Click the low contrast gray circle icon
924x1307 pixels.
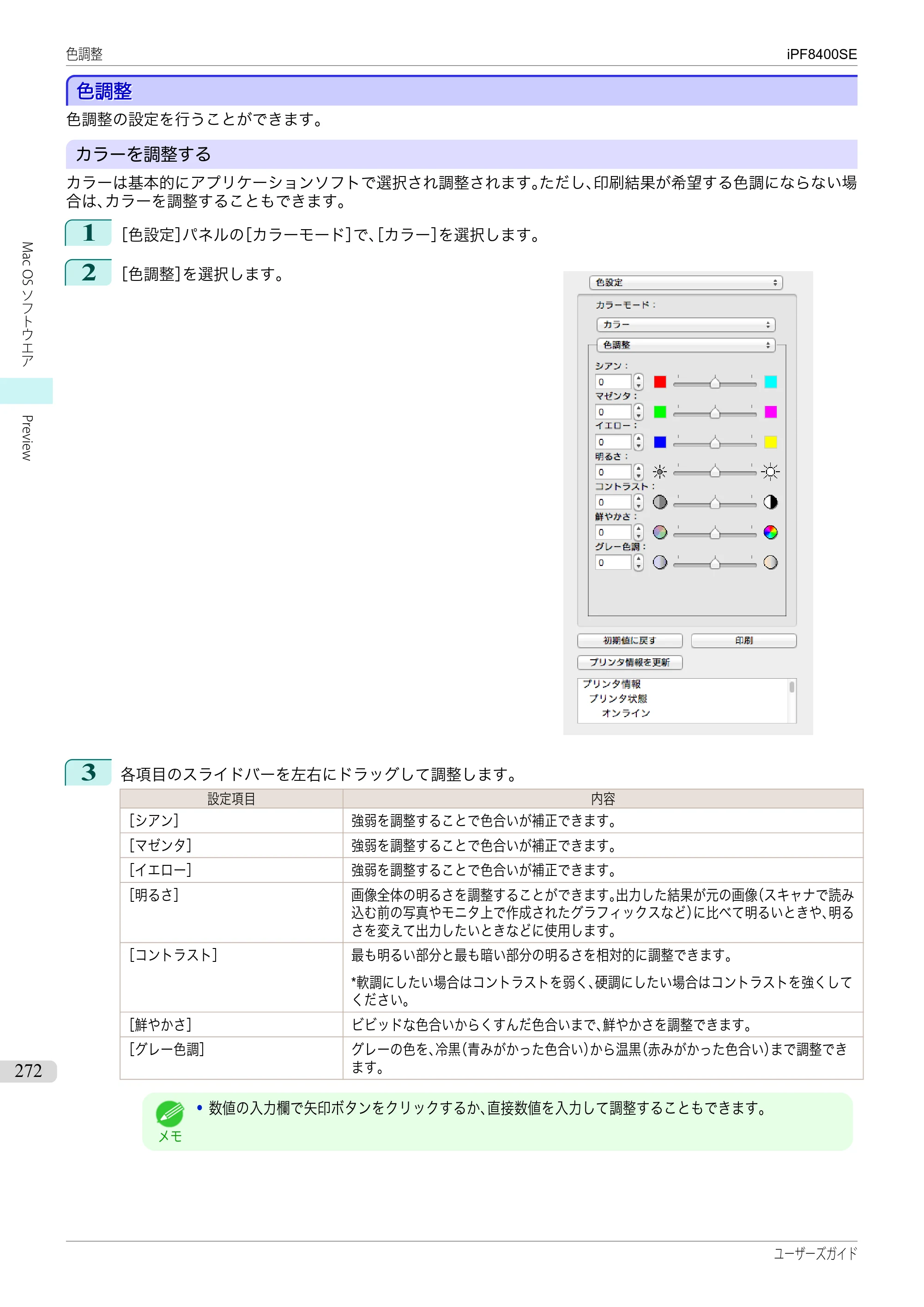pos(660,502)
